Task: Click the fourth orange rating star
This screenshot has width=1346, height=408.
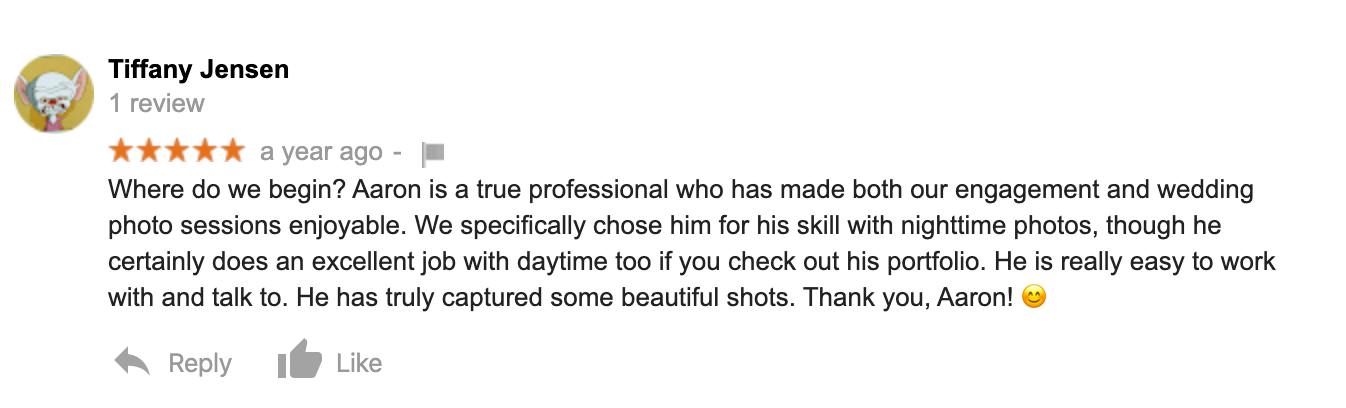Action: 204,151
